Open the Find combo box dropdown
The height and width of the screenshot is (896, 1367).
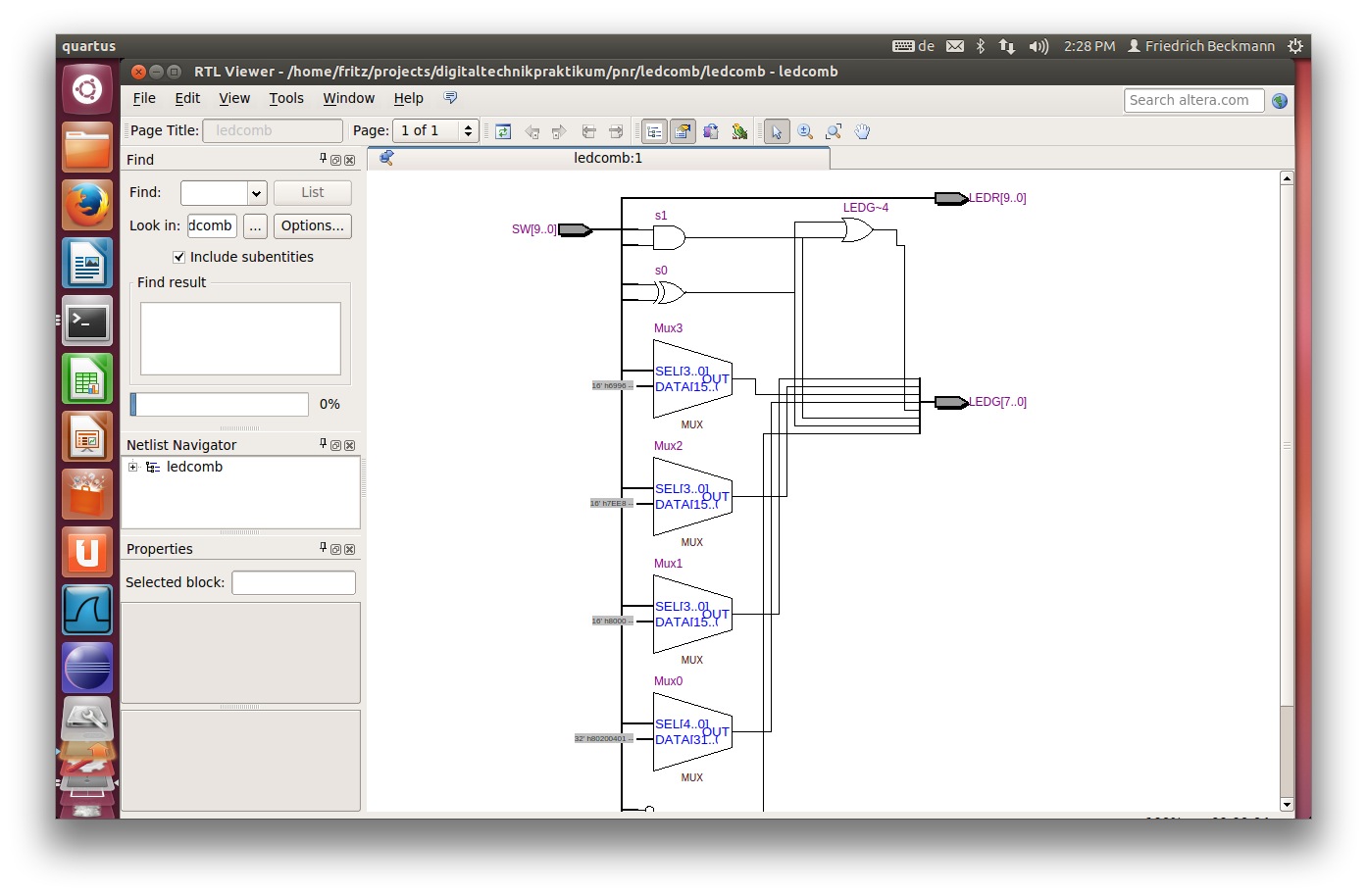coord(256,193)
